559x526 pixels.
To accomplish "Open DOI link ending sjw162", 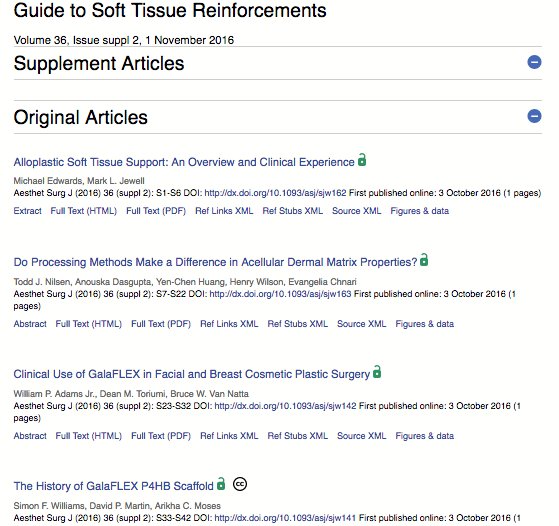I will [275, 193].
